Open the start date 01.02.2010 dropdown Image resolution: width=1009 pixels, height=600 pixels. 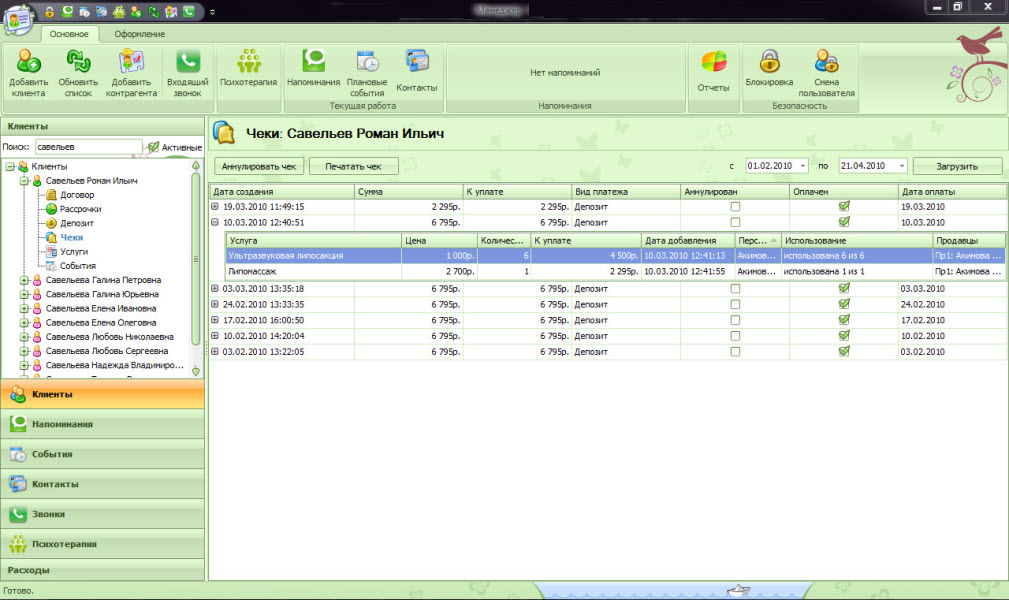[803, 166]
